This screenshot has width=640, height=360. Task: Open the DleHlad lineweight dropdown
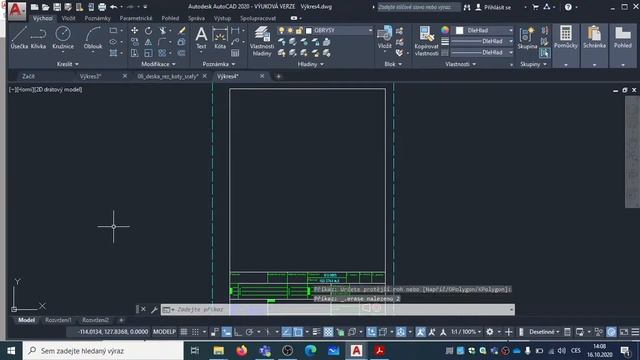[x=482, y=42]
